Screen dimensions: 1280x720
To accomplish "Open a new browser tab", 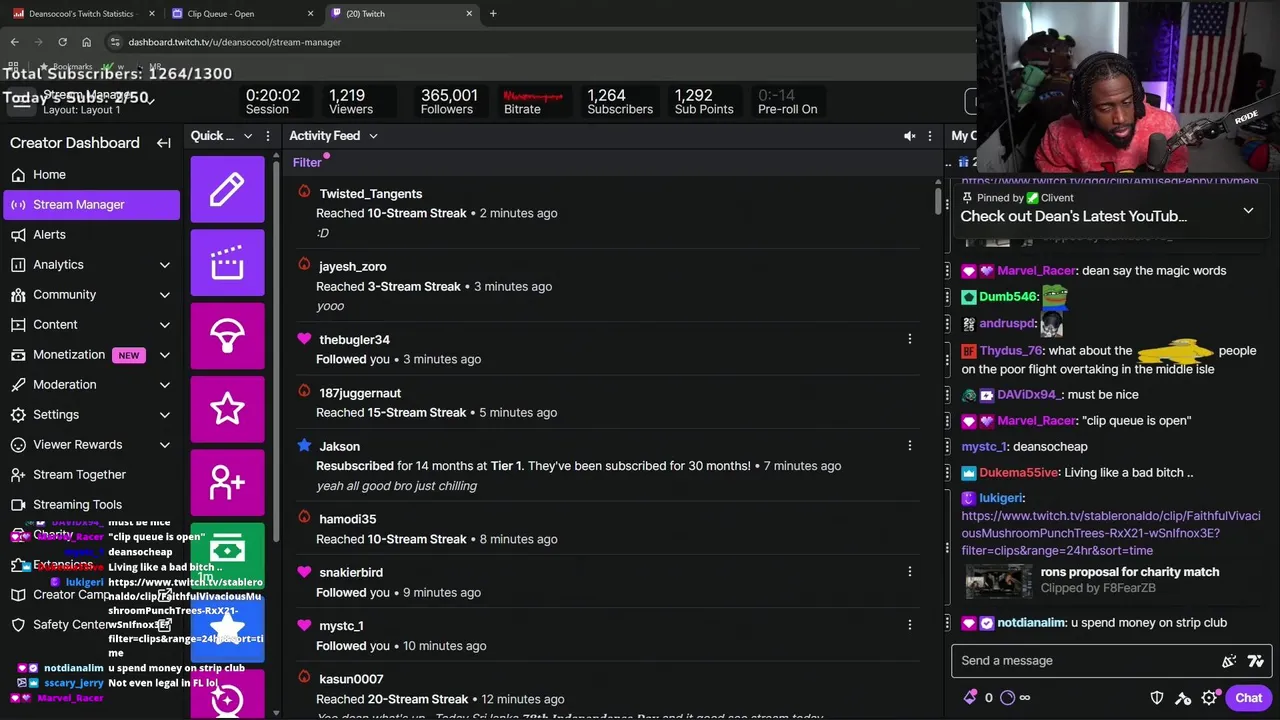I will pyautogui.click(x=493, y=14).
